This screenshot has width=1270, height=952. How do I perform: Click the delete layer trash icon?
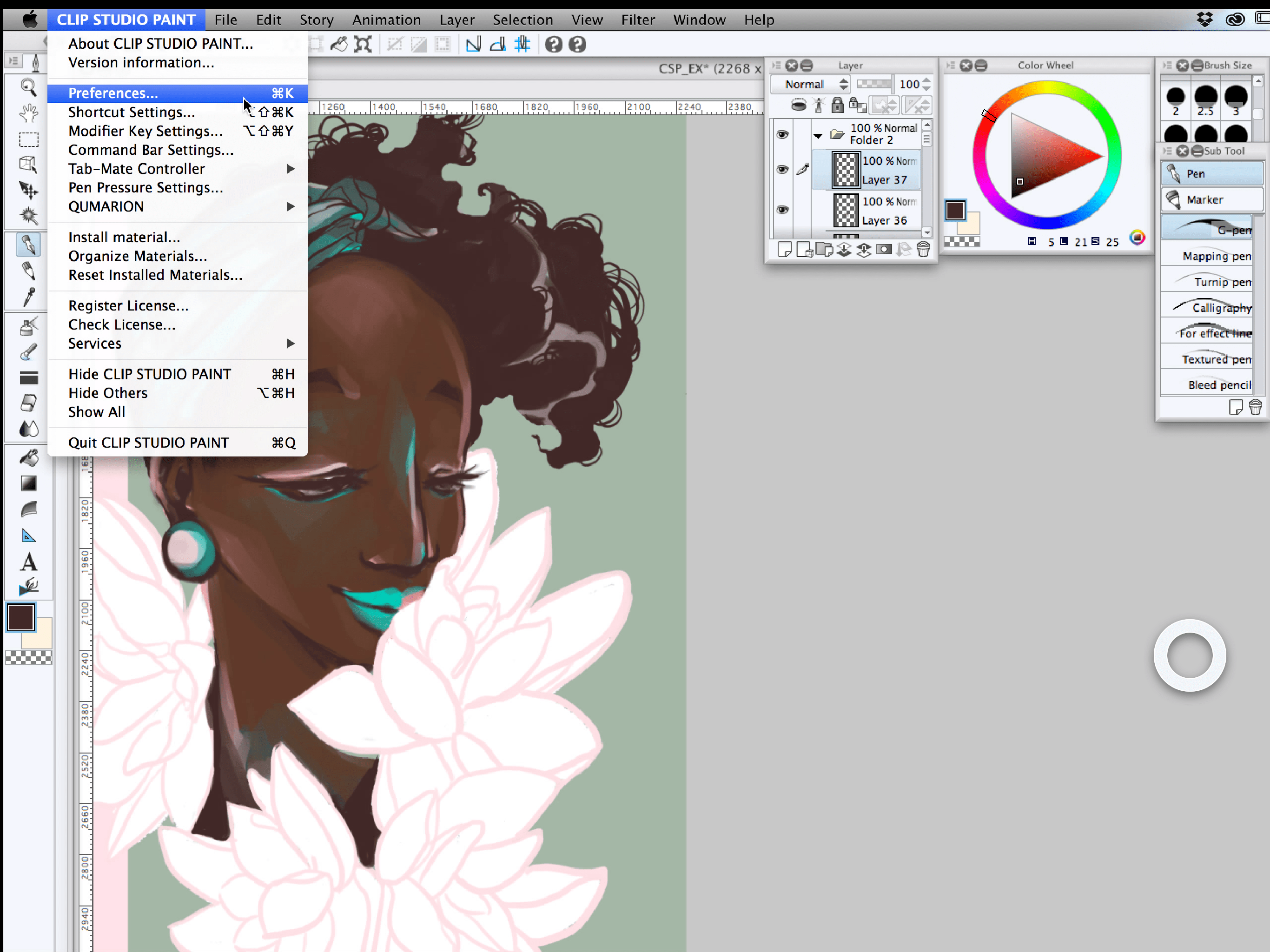tap(923, 249)
